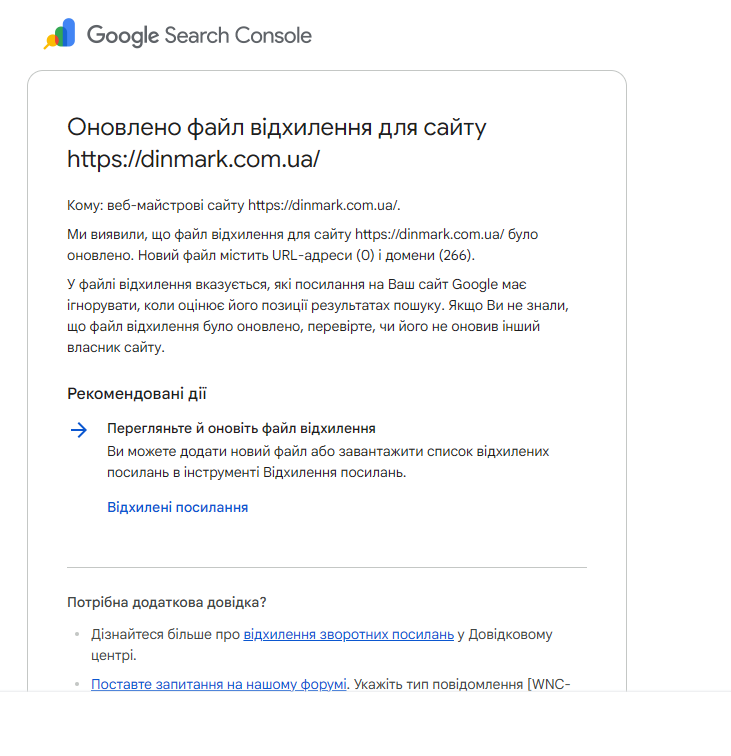Click heading "Оновлено файл відхилення для сайту"
Viewport: 731px width, 756px height.
pyautogui.click(x=276, y=127)
